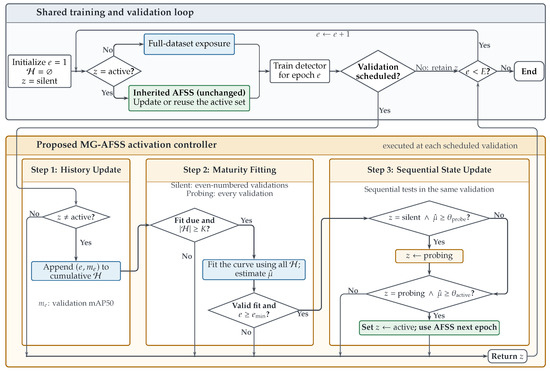Click 'No' label beside the 'End' box
This screenshot has width=550, height=373.
pyautogui.click(x=505, y=67)
